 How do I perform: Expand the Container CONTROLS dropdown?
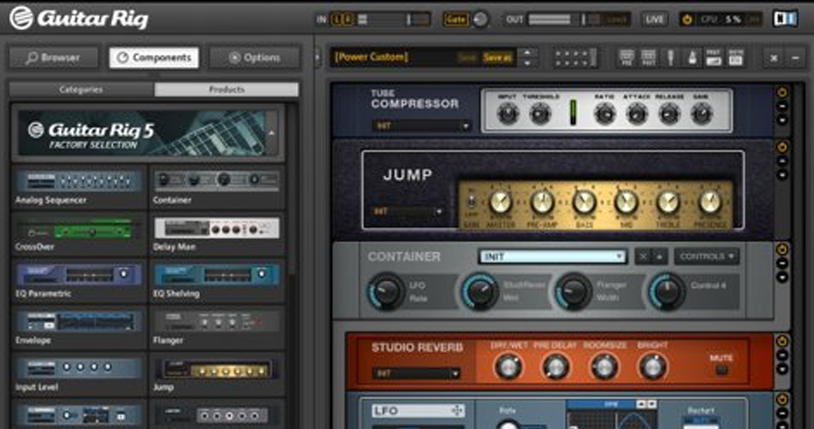[x=706, y=256]
